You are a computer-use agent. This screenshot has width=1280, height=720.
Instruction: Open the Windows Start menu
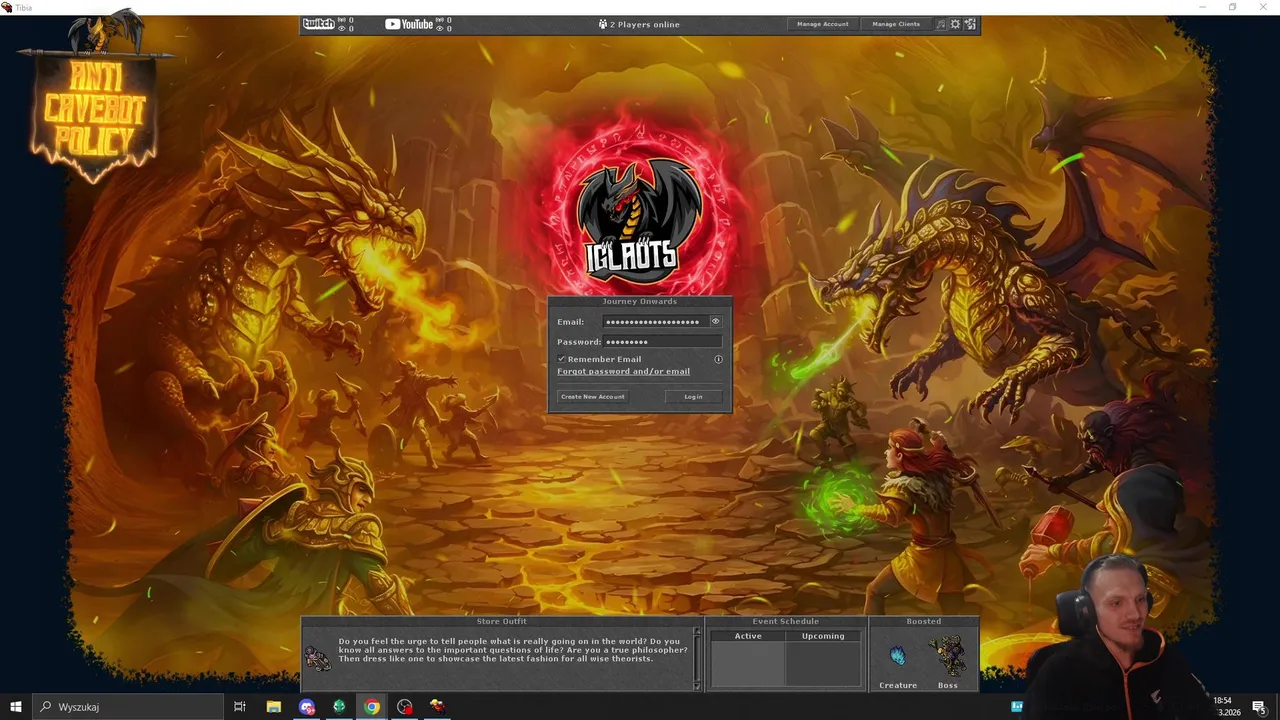click(x=15, y=707)
